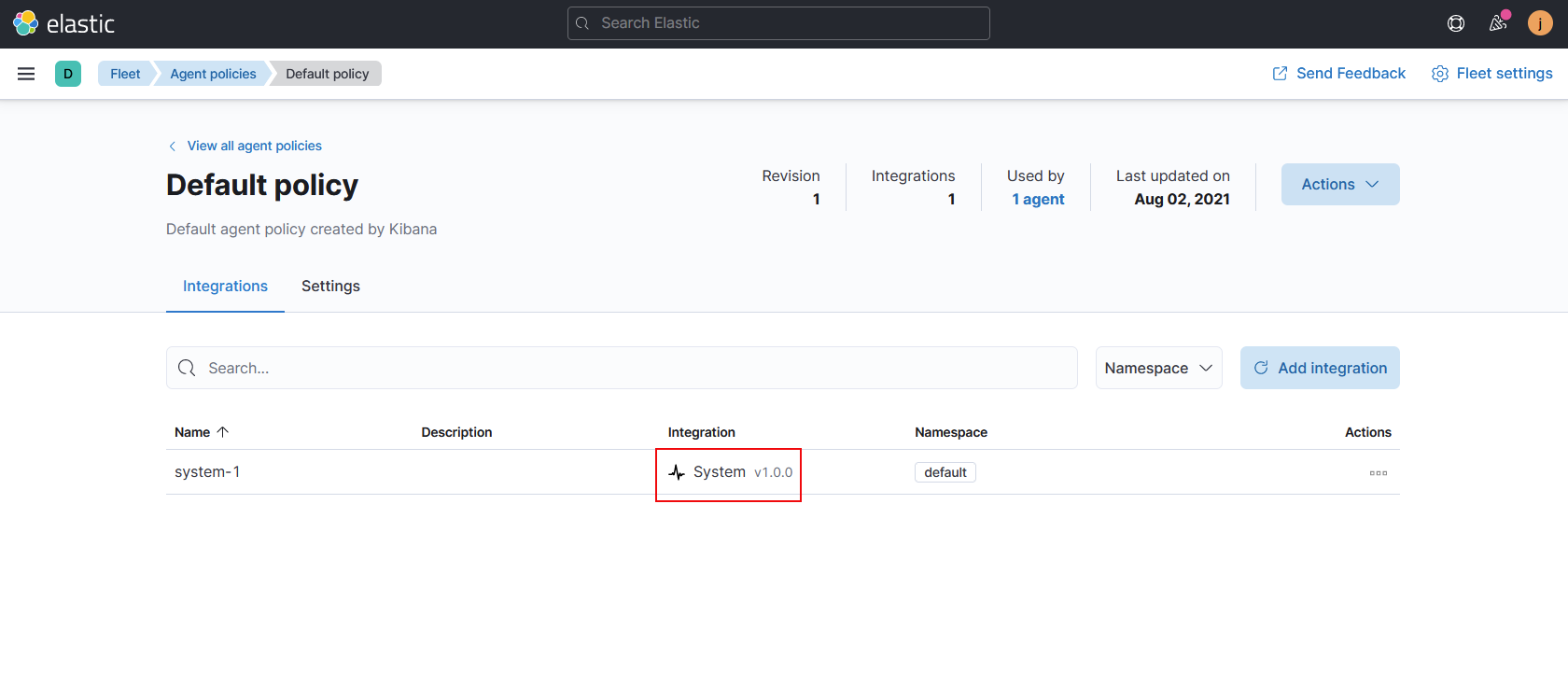
Task: Click the integrations Search box
Action: click(x=622, y=368)
